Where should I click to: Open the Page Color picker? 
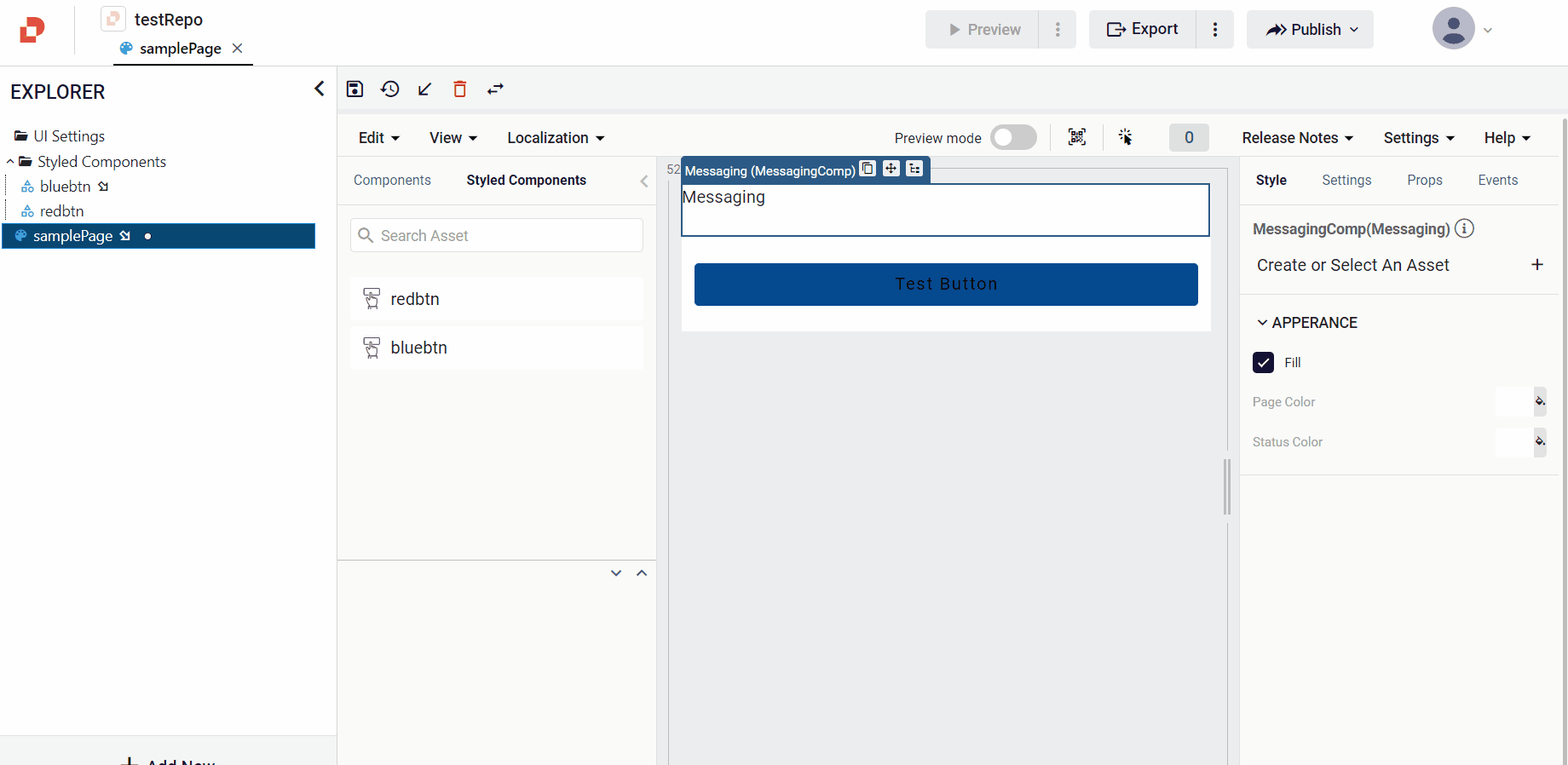coord(1539,401)
